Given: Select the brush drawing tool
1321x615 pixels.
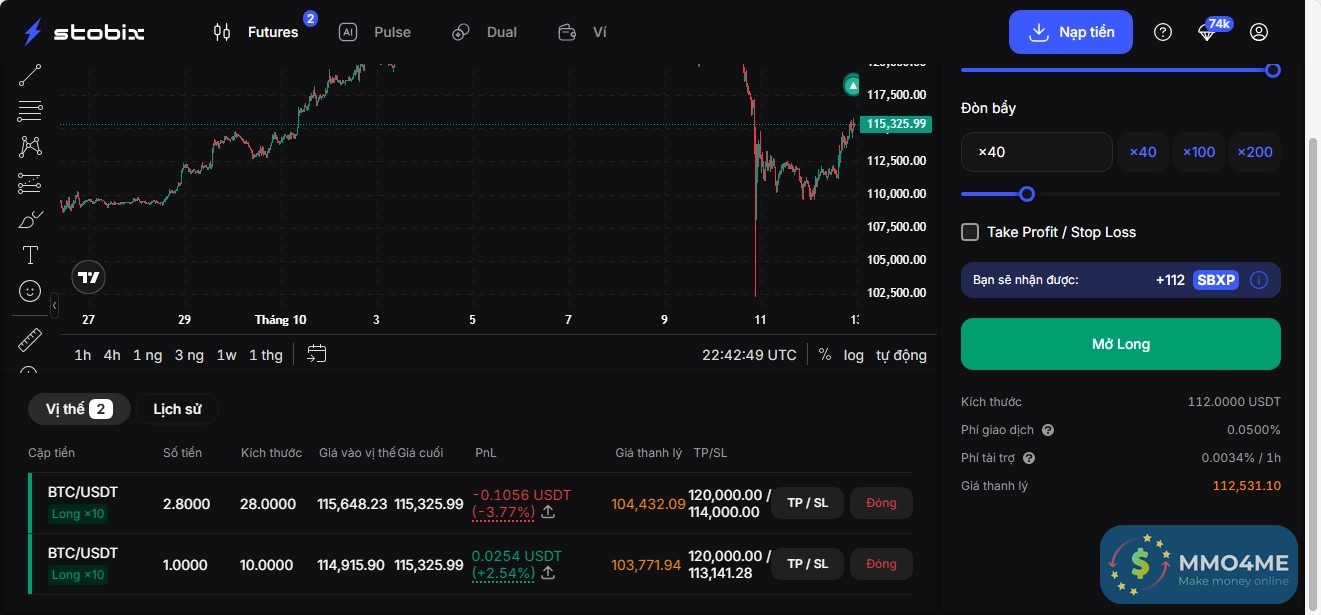Looking at the screenshot, I should click(x=30, y=219).
